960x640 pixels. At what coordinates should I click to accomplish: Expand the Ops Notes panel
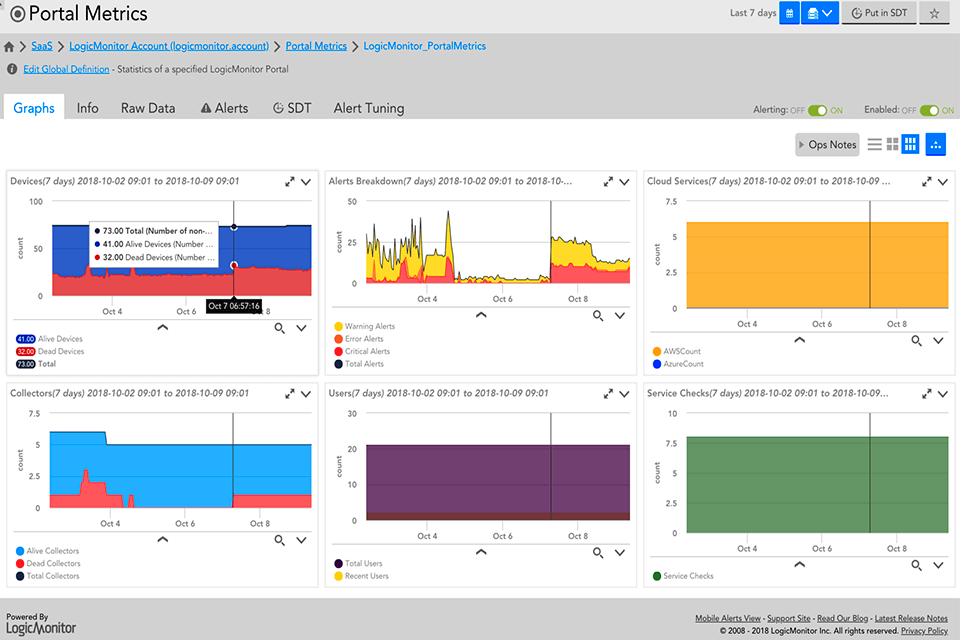827,145
